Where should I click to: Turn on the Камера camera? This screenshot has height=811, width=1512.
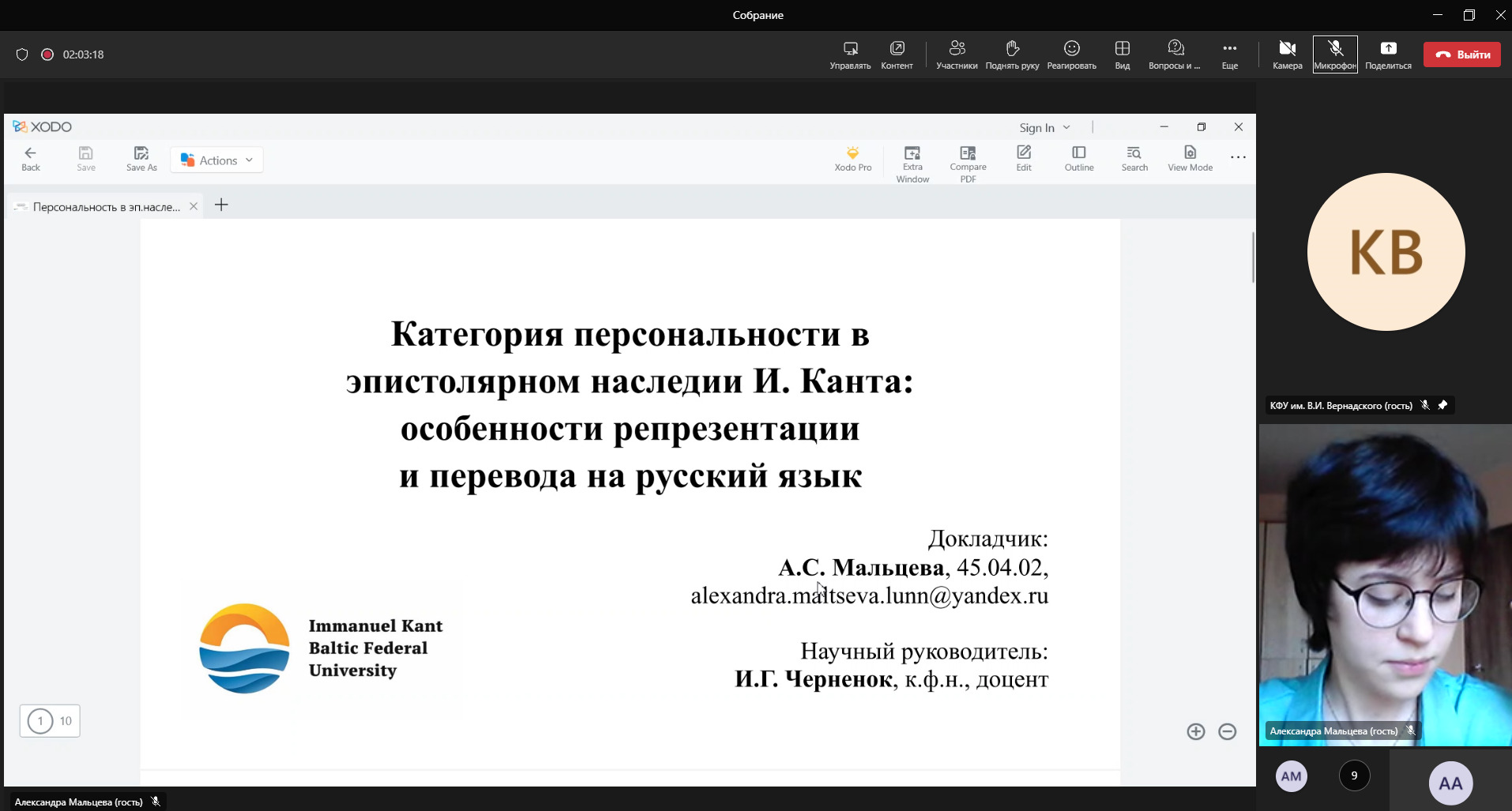click(1286, 54)
